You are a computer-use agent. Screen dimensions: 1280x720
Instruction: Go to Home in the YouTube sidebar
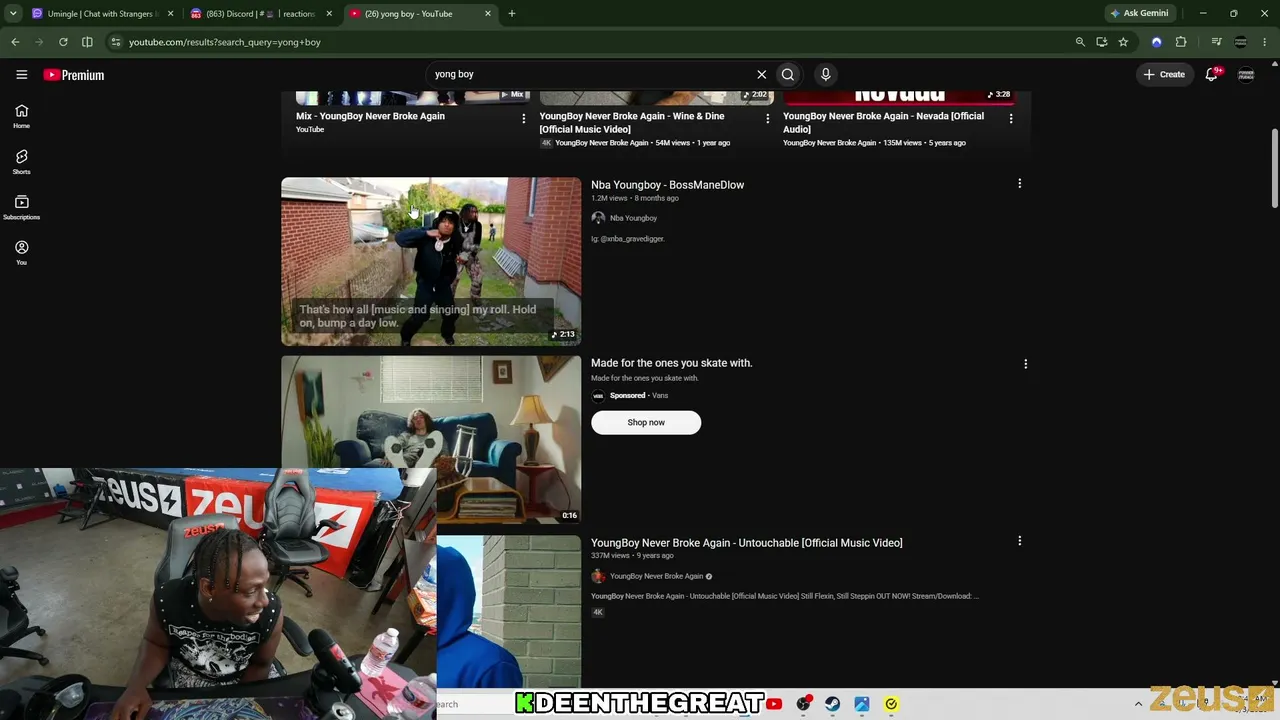tap(21, 116)
